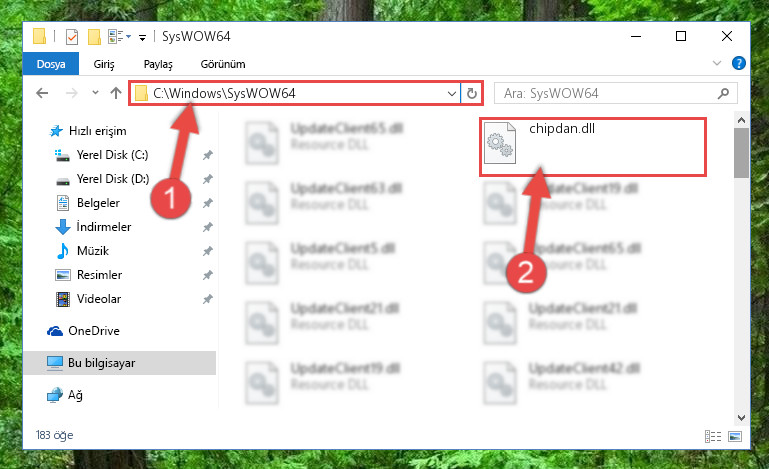Open the help question mark icon
769x469 pixels.
pos(739,63)
